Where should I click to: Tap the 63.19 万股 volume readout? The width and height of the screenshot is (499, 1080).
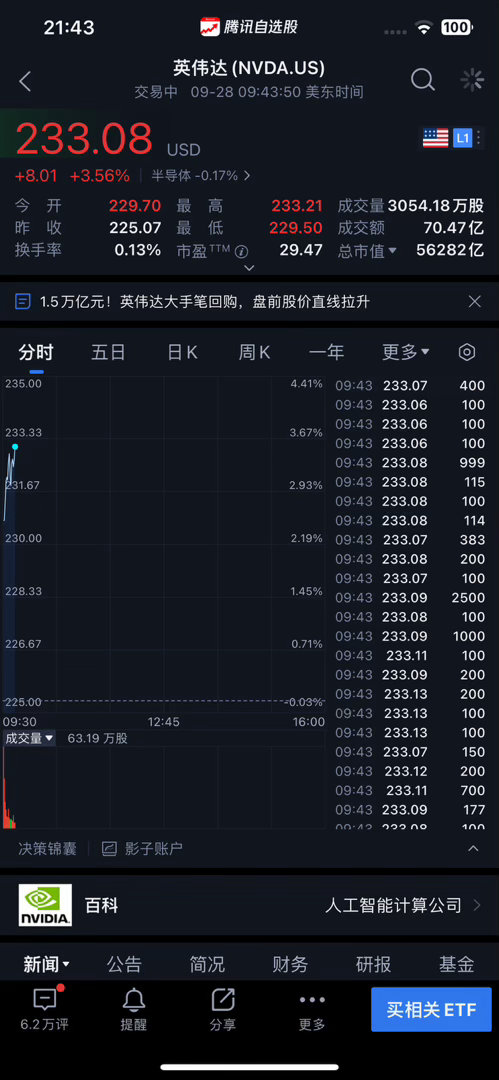(97, 738)
